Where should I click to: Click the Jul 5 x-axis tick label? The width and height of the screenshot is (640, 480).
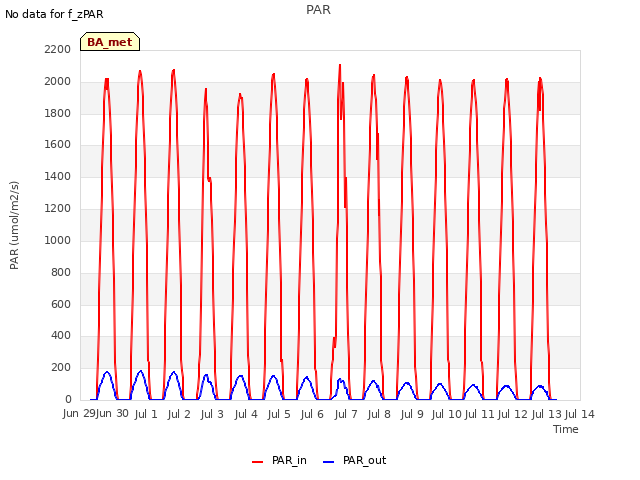pos(279,414)
